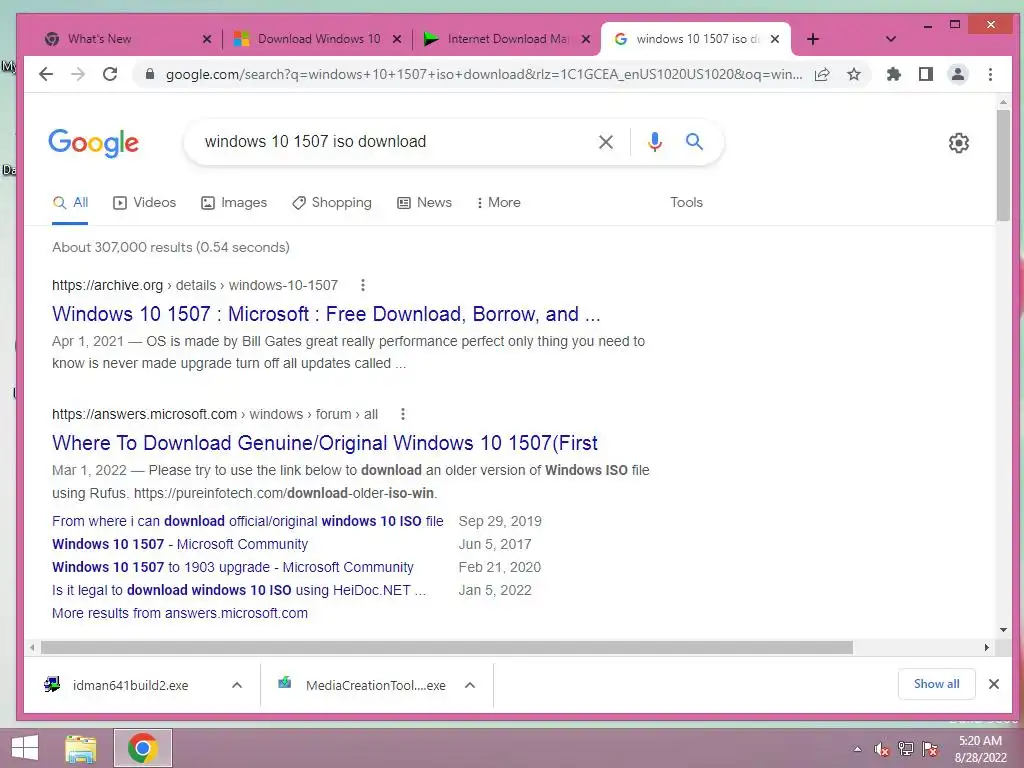The image size is (1024, 768).
Task: Open More results from answers.microsoft.com
Action: [x=180, y=613]
